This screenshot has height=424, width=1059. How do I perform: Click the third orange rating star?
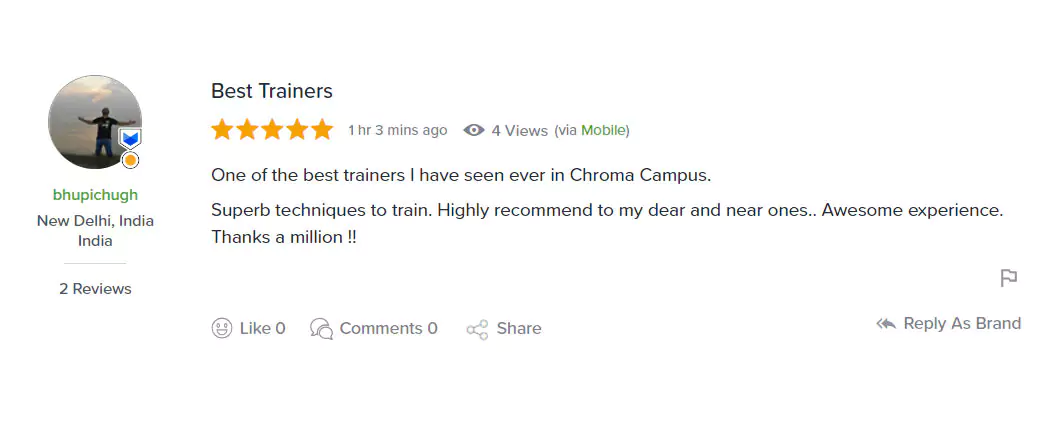272,130
